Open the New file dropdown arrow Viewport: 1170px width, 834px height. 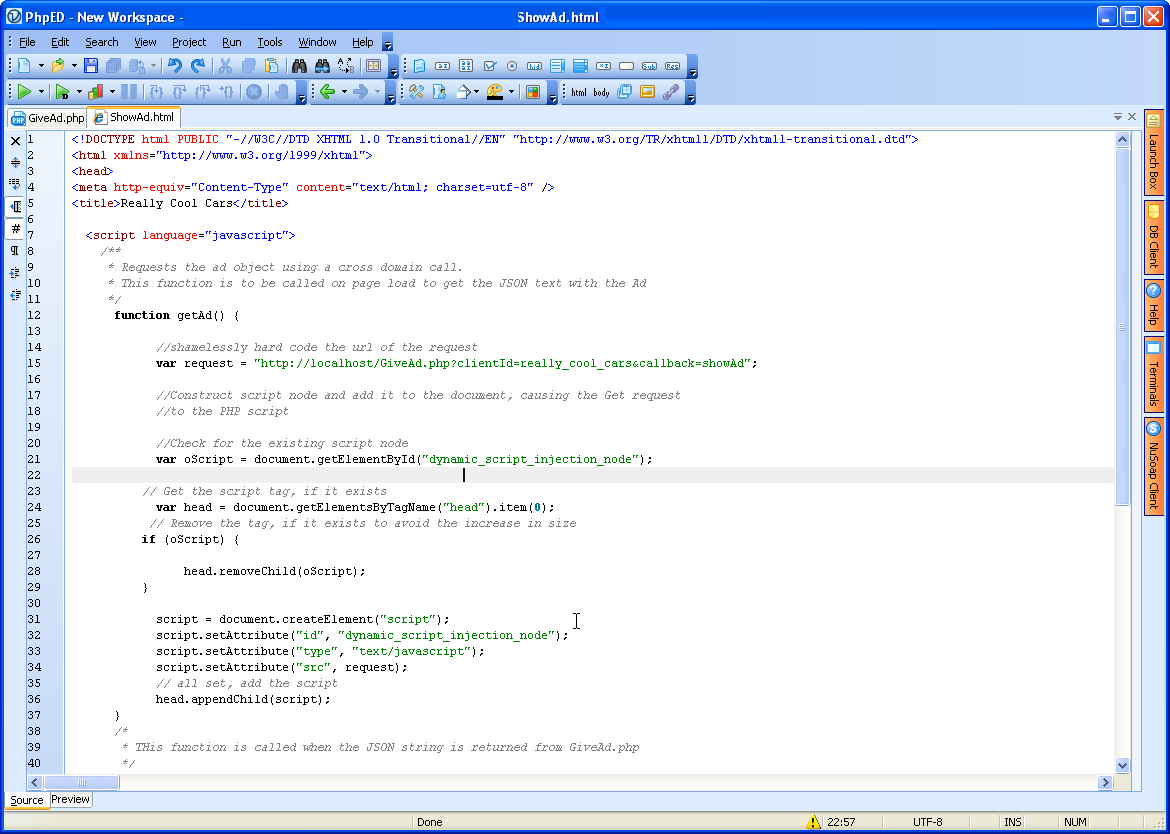coord(41,66)
